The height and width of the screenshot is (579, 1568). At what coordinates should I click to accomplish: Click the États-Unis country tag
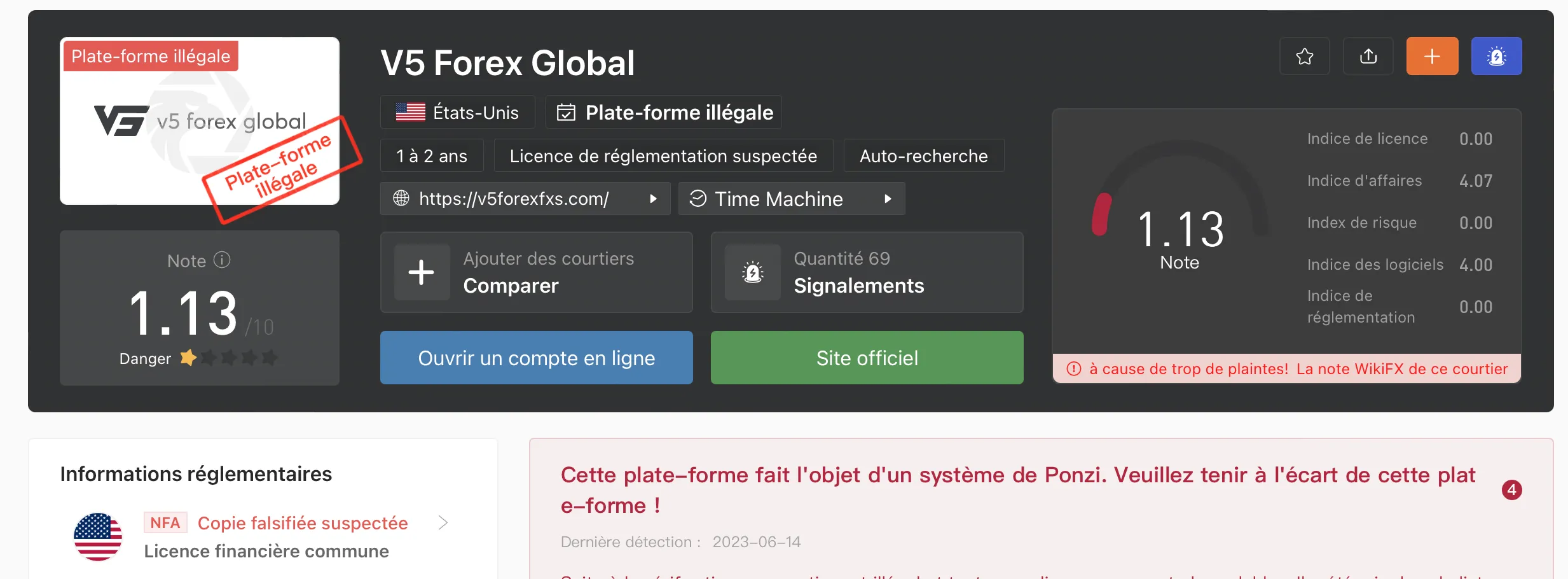(458, 113)
